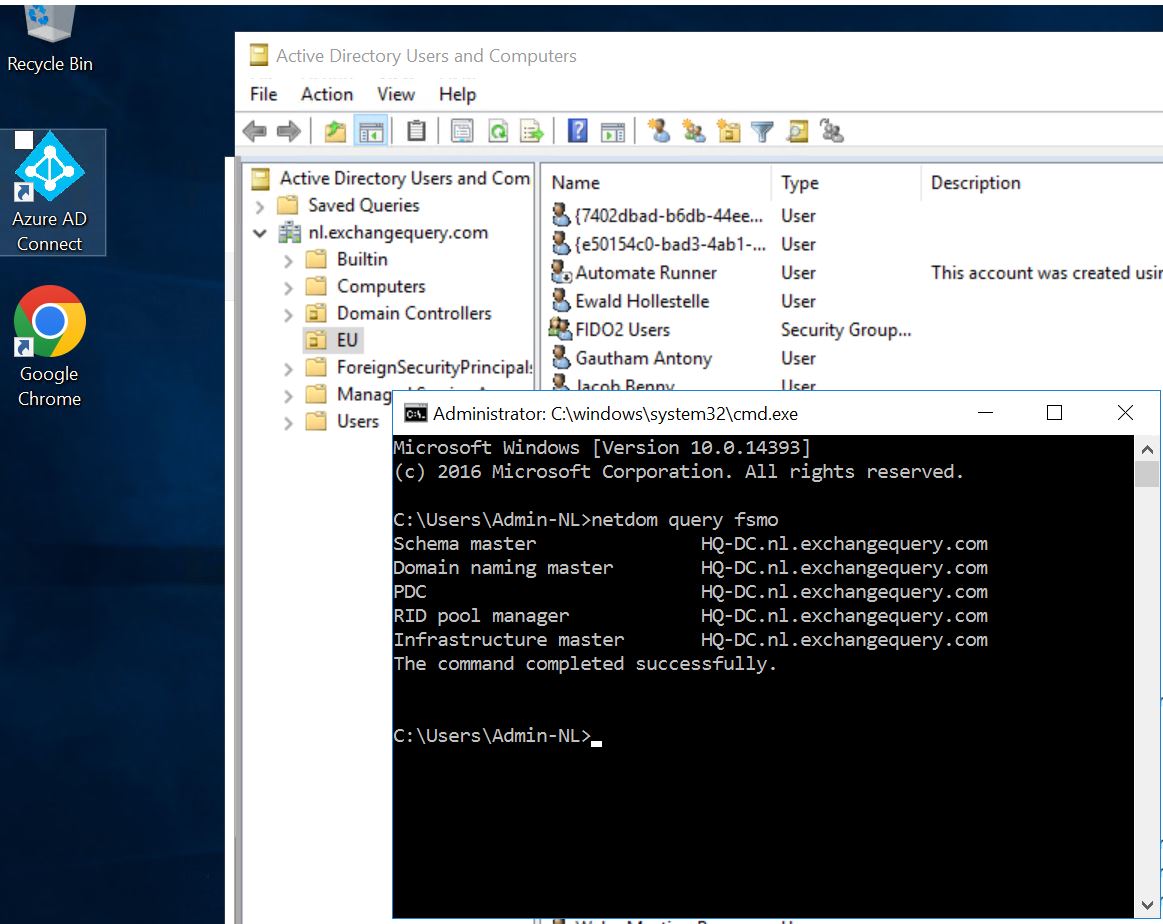Click the Export List toolbar icon
Screen dimensions: 1163x924
tap(531, 131)
